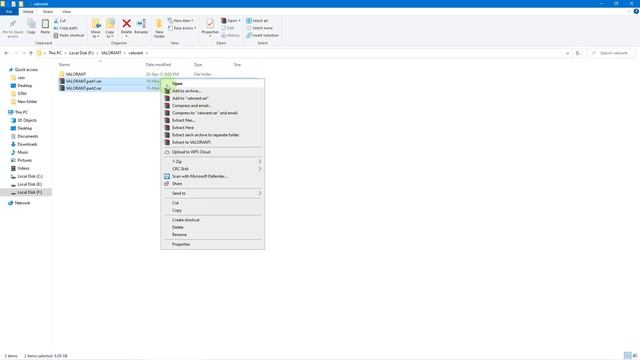Open the File tab
The image size is (640, 360).
[9, 11]
